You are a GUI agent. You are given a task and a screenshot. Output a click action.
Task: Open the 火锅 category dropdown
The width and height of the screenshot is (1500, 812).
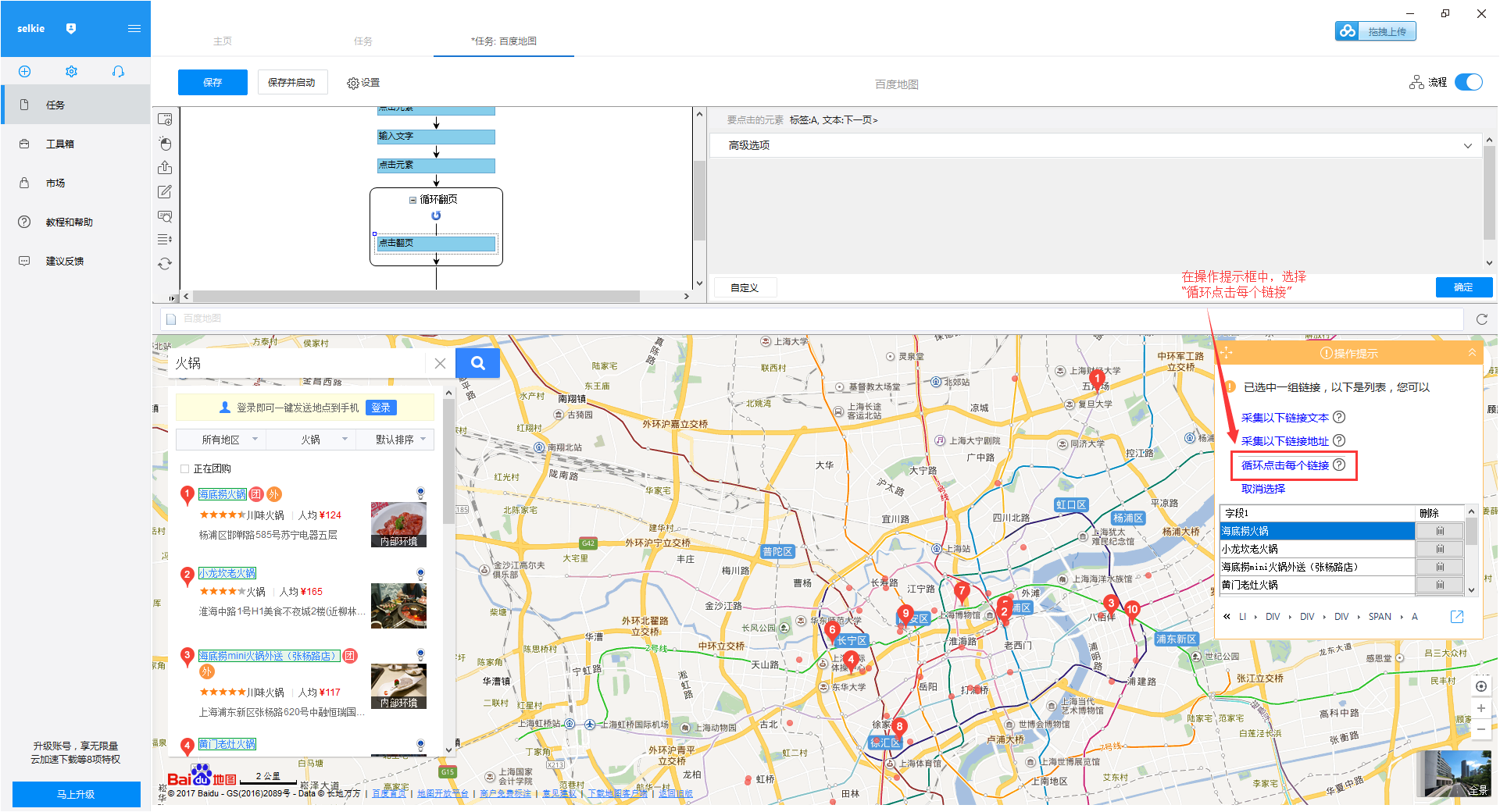[311, 440]
